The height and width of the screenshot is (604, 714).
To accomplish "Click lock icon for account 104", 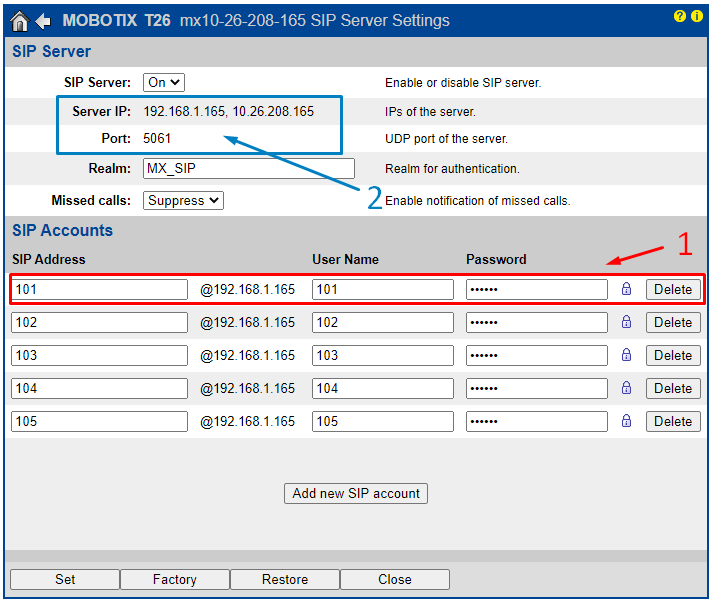I will [627, 388].
